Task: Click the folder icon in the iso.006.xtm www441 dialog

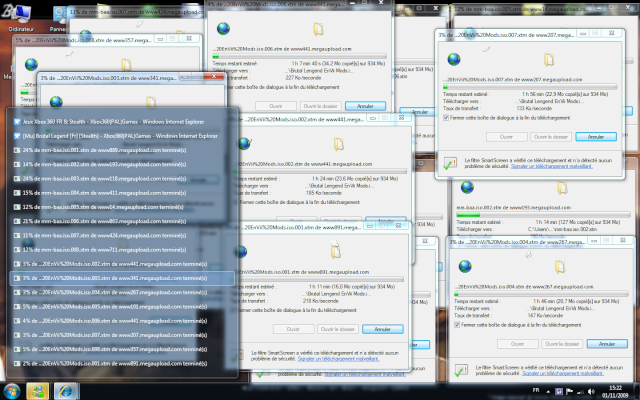Action: pyautogui.click(x=318, y=29)
